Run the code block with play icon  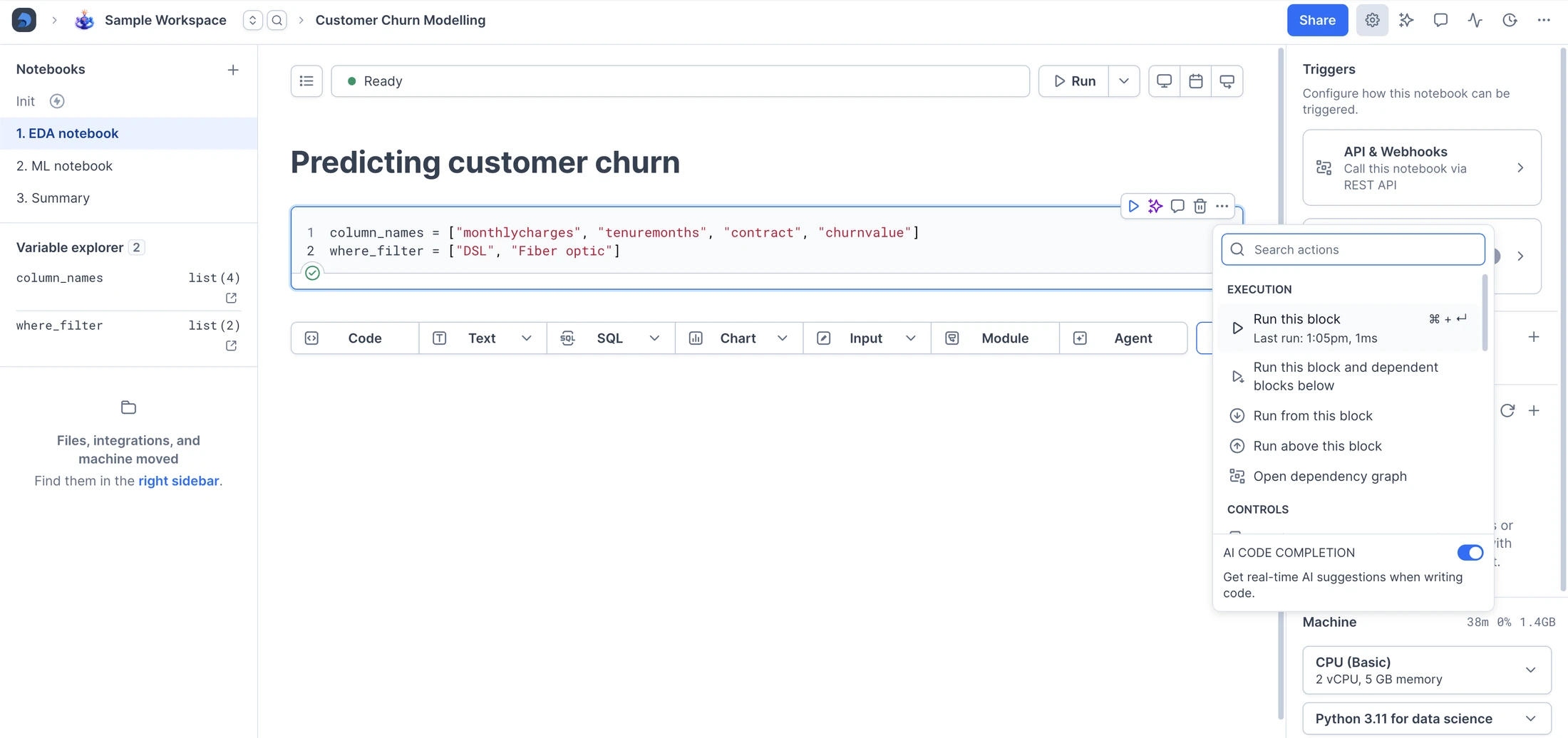click(x=1133, y=207)
